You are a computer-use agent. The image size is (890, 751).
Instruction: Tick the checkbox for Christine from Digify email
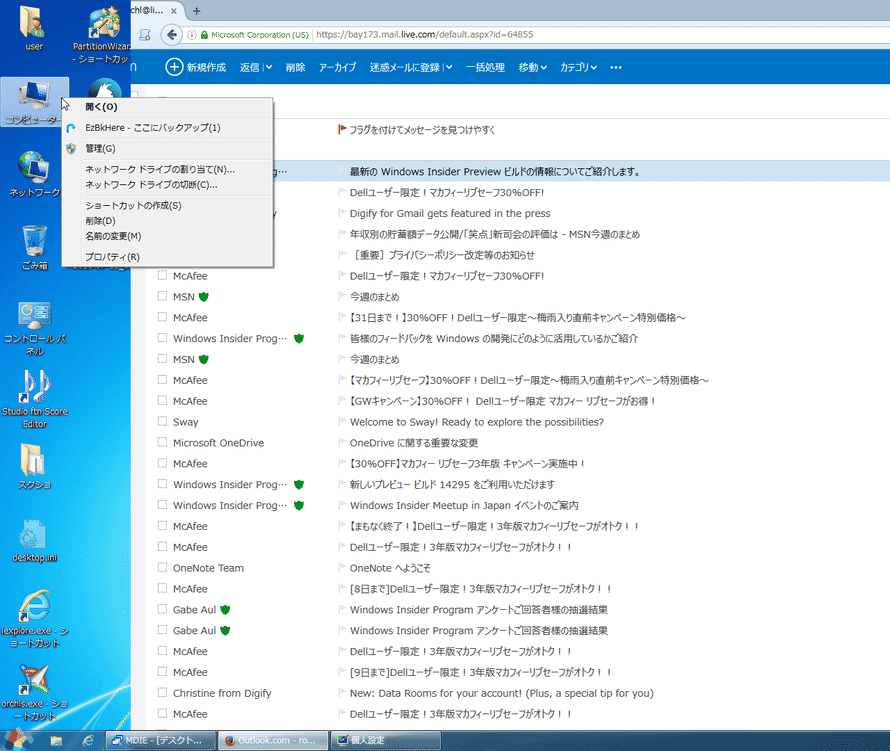point(162,693)
